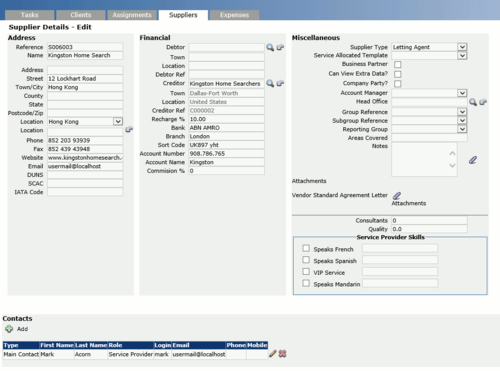Click the Notes scroll down arrow

[452, 165]
